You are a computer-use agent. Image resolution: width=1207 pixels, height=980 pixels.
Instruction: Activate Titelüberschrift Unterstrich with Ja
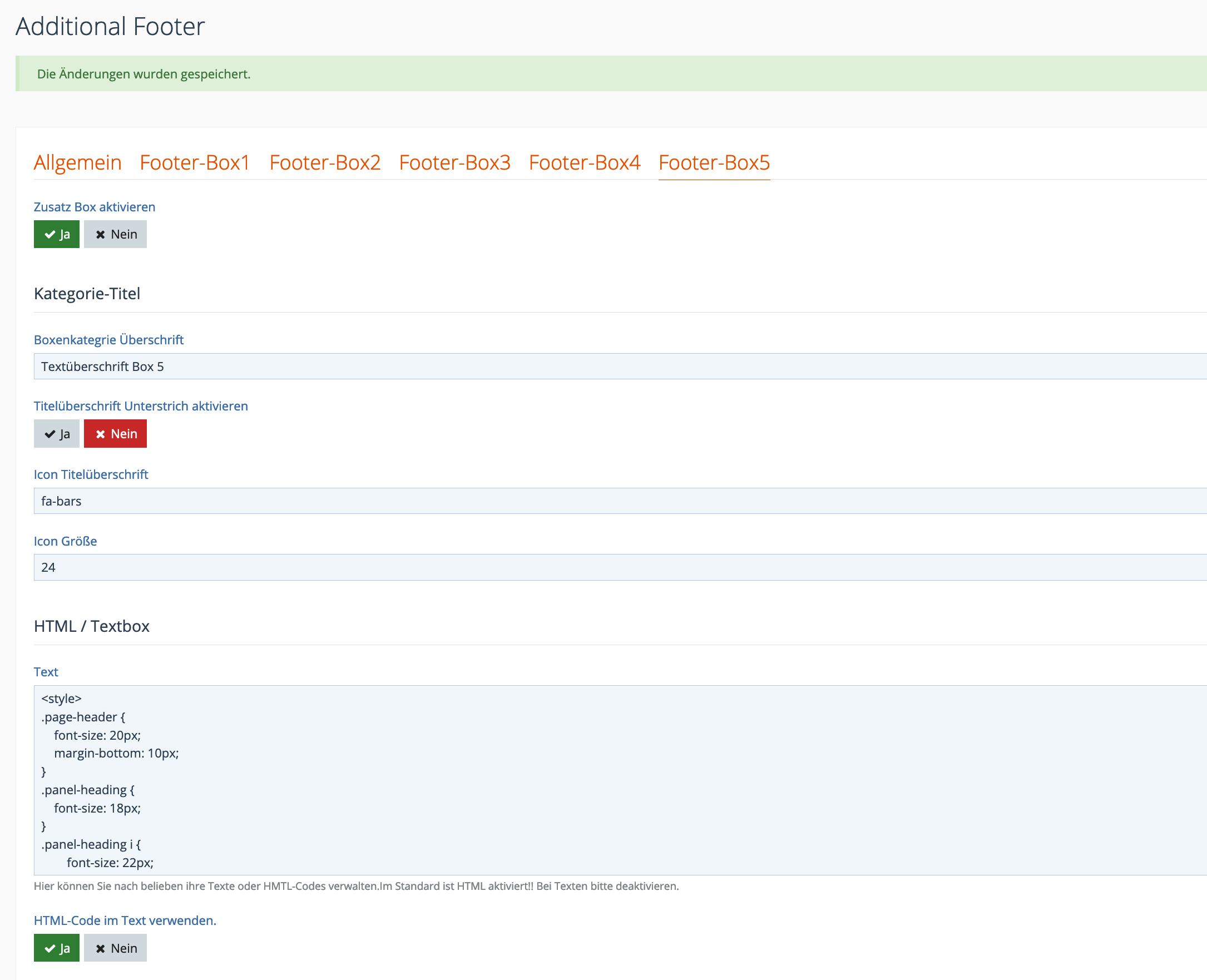56,434
